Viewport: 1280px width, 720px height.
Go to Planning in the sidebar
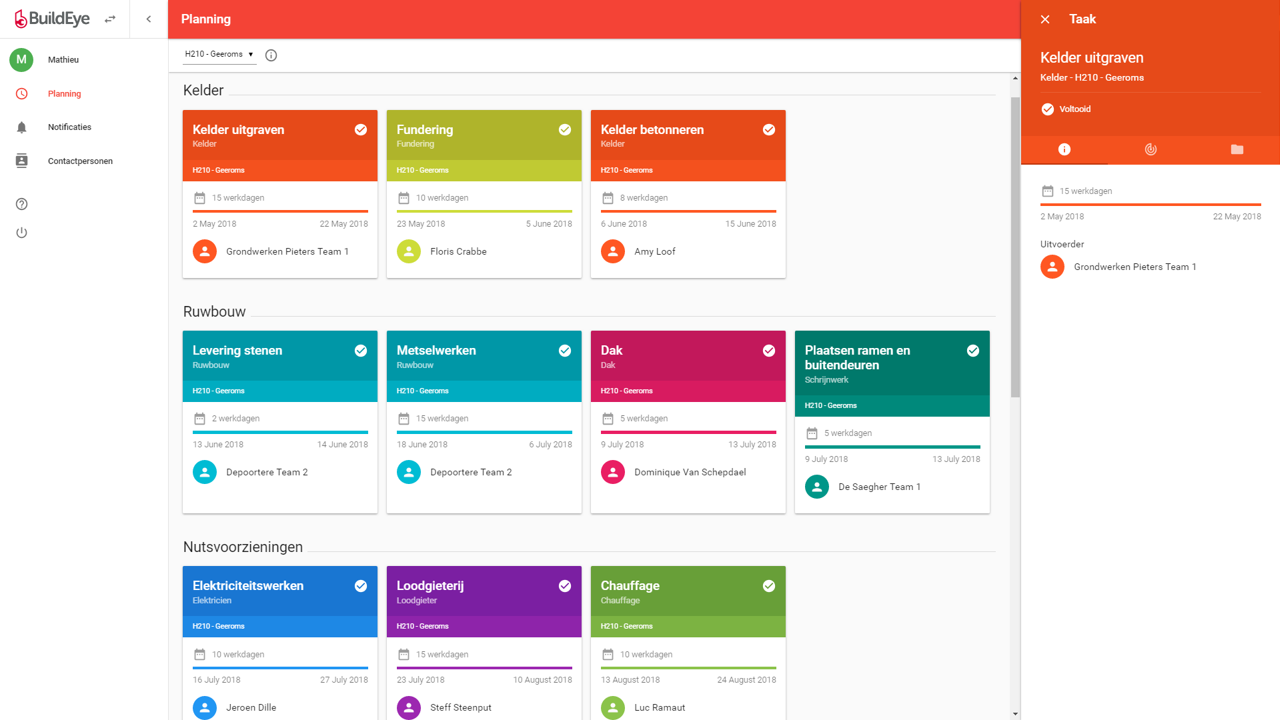[x=64, y=94]
